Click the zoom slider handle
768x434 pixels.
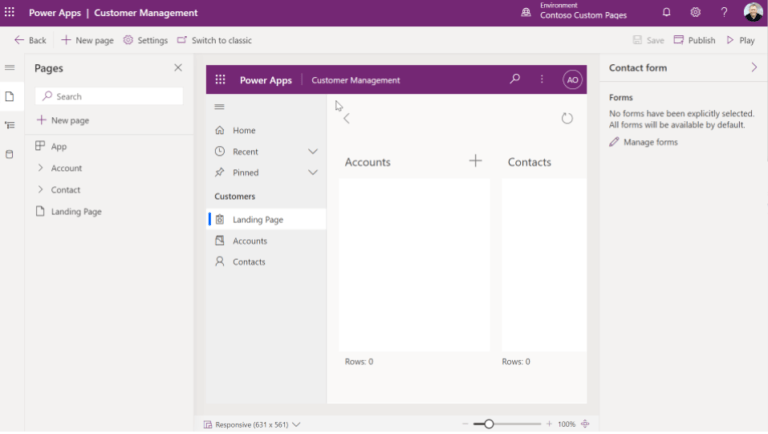click(488, 424)
